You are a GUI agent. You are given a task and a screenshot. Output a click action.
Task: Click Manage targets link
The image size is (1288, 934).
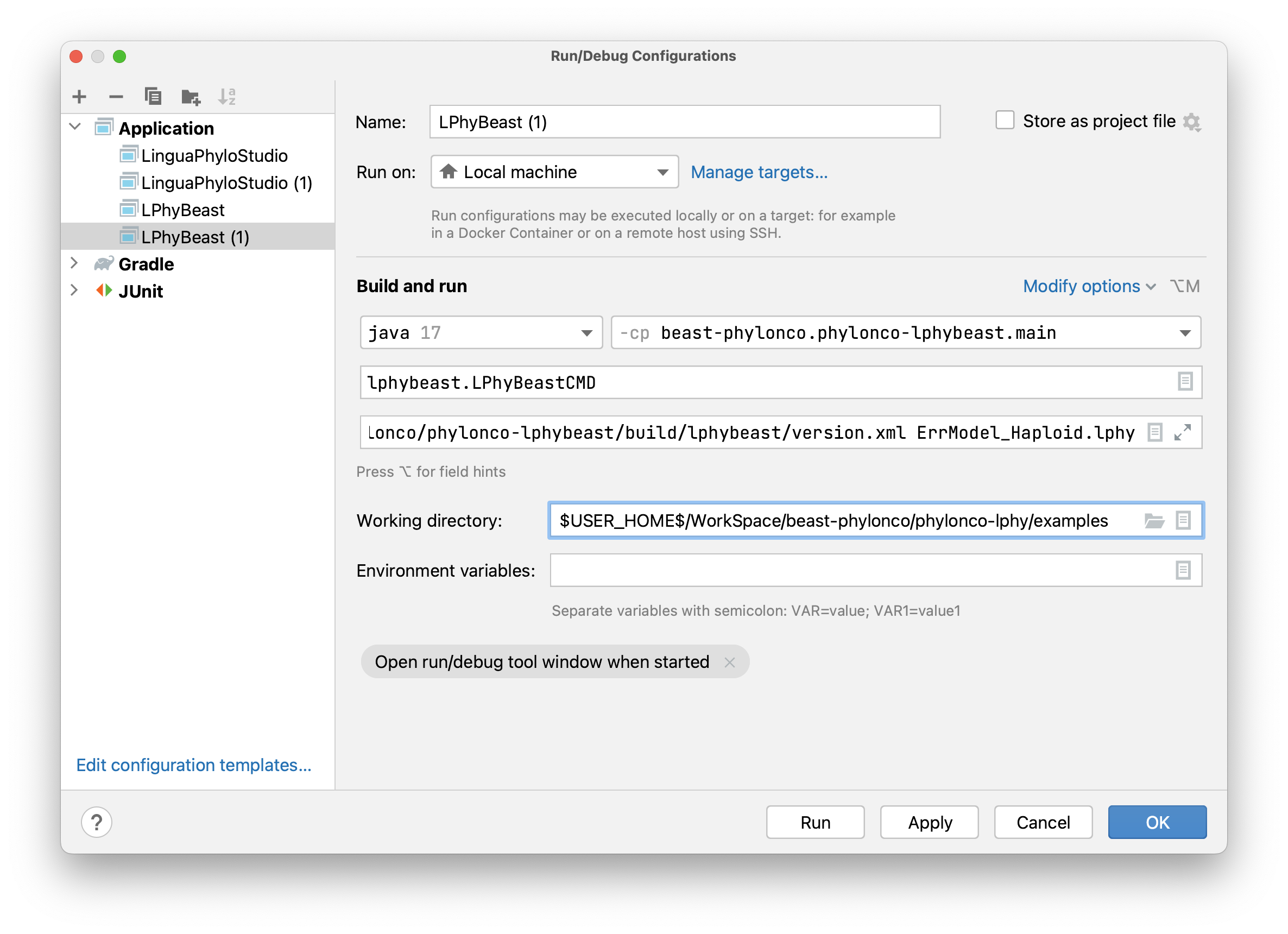point(759,172)
